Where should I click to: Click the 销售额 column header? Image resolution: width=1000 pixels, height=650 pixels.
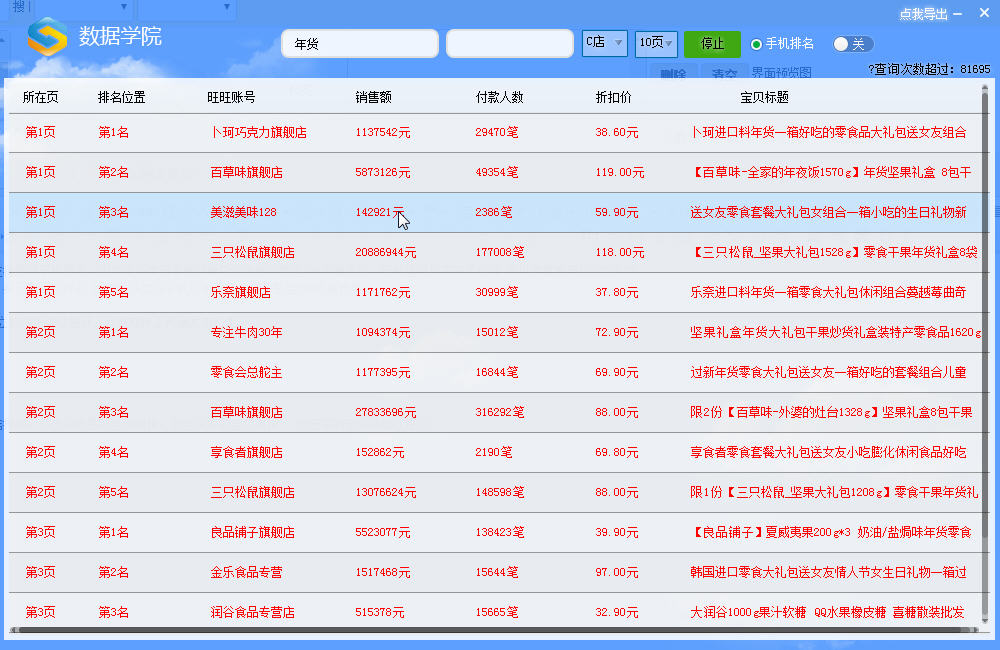(x=373, y=97)
